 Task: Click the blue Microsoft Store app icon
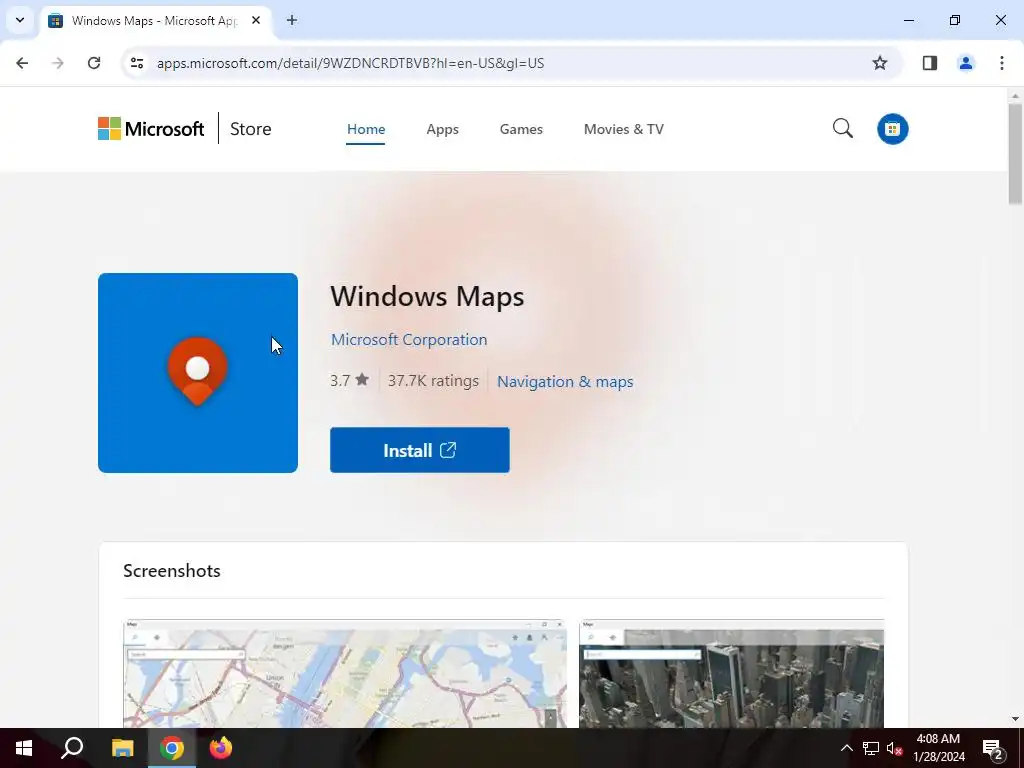(892, 129)
